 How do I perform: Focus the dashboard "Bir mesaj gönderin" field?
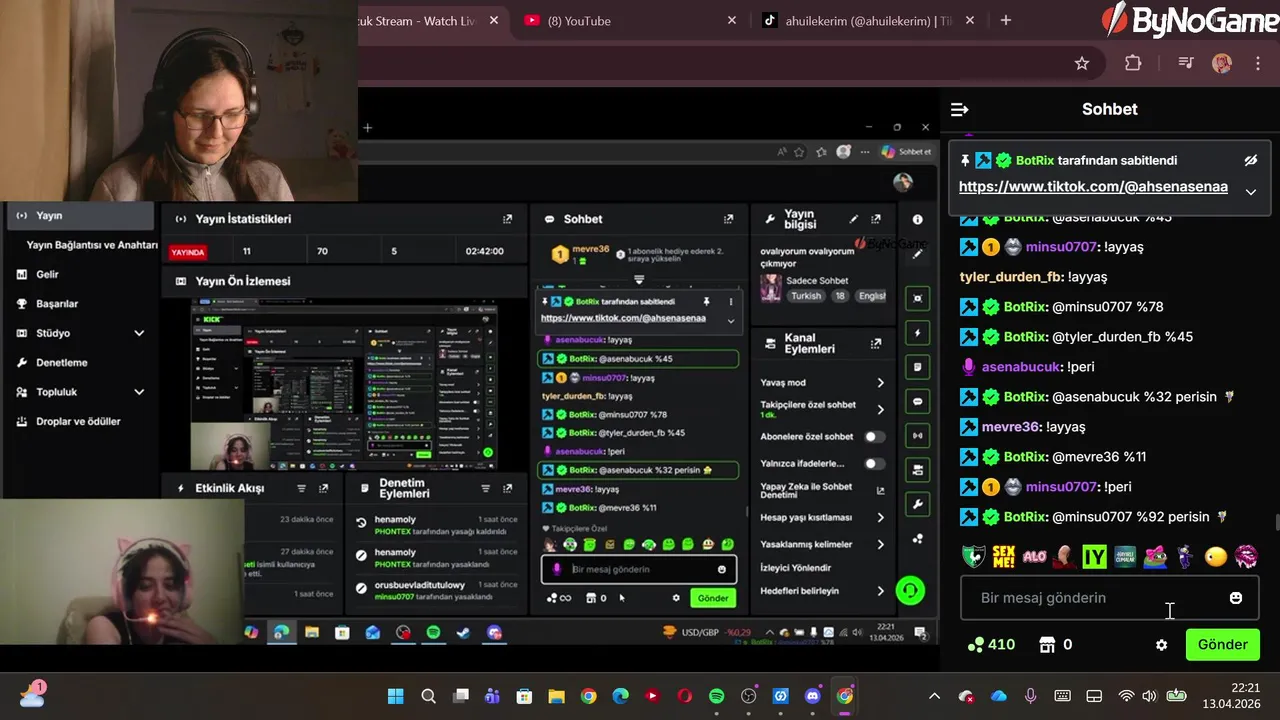coord(639,569)
